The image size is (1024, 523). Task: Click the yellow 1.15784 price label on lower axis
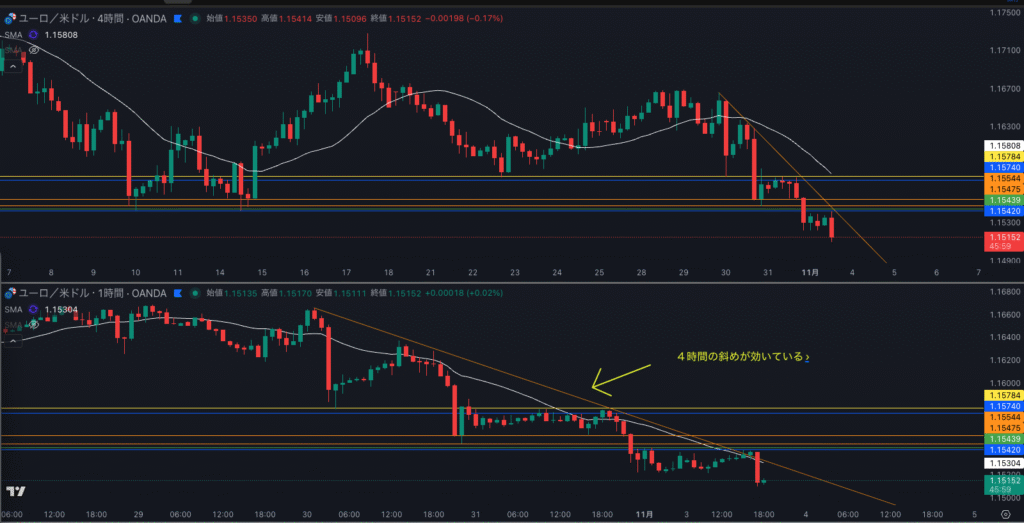[x=1004, y=396]
